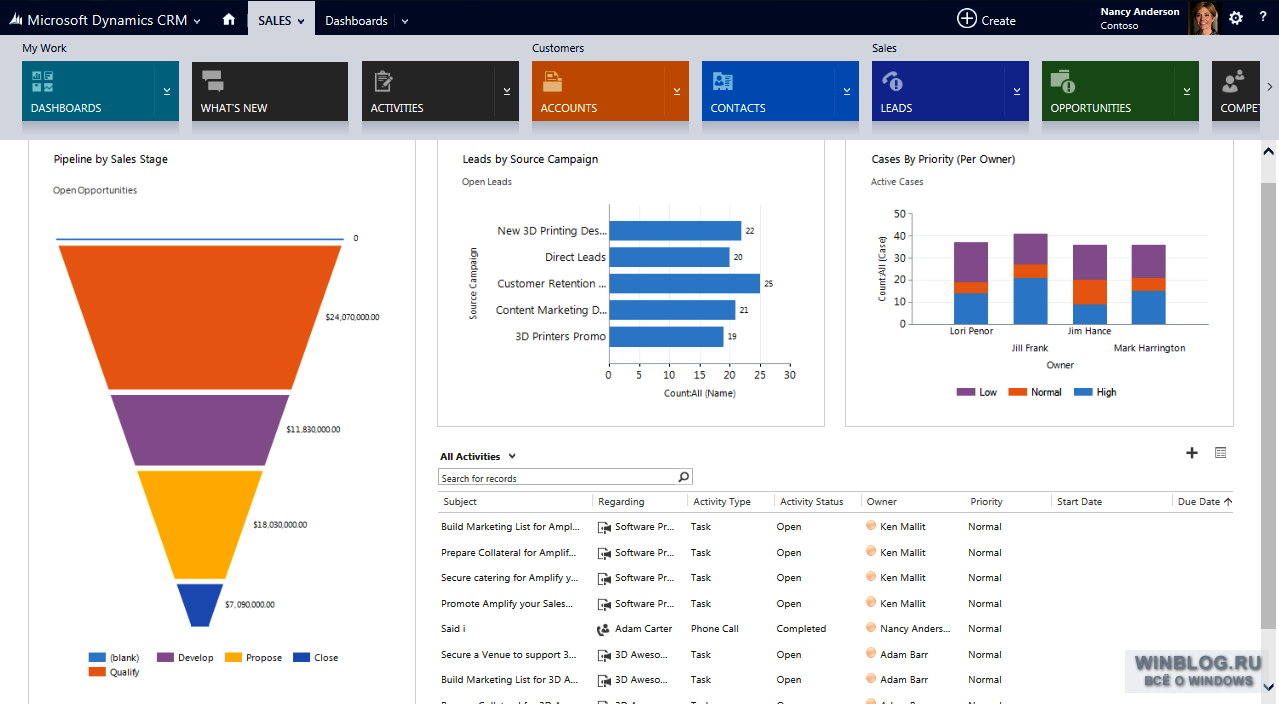The image size is (1279, 704).
Task: Open 'Prepare Collateral for Amplif...' activity
Action: [x=509, y=553]
